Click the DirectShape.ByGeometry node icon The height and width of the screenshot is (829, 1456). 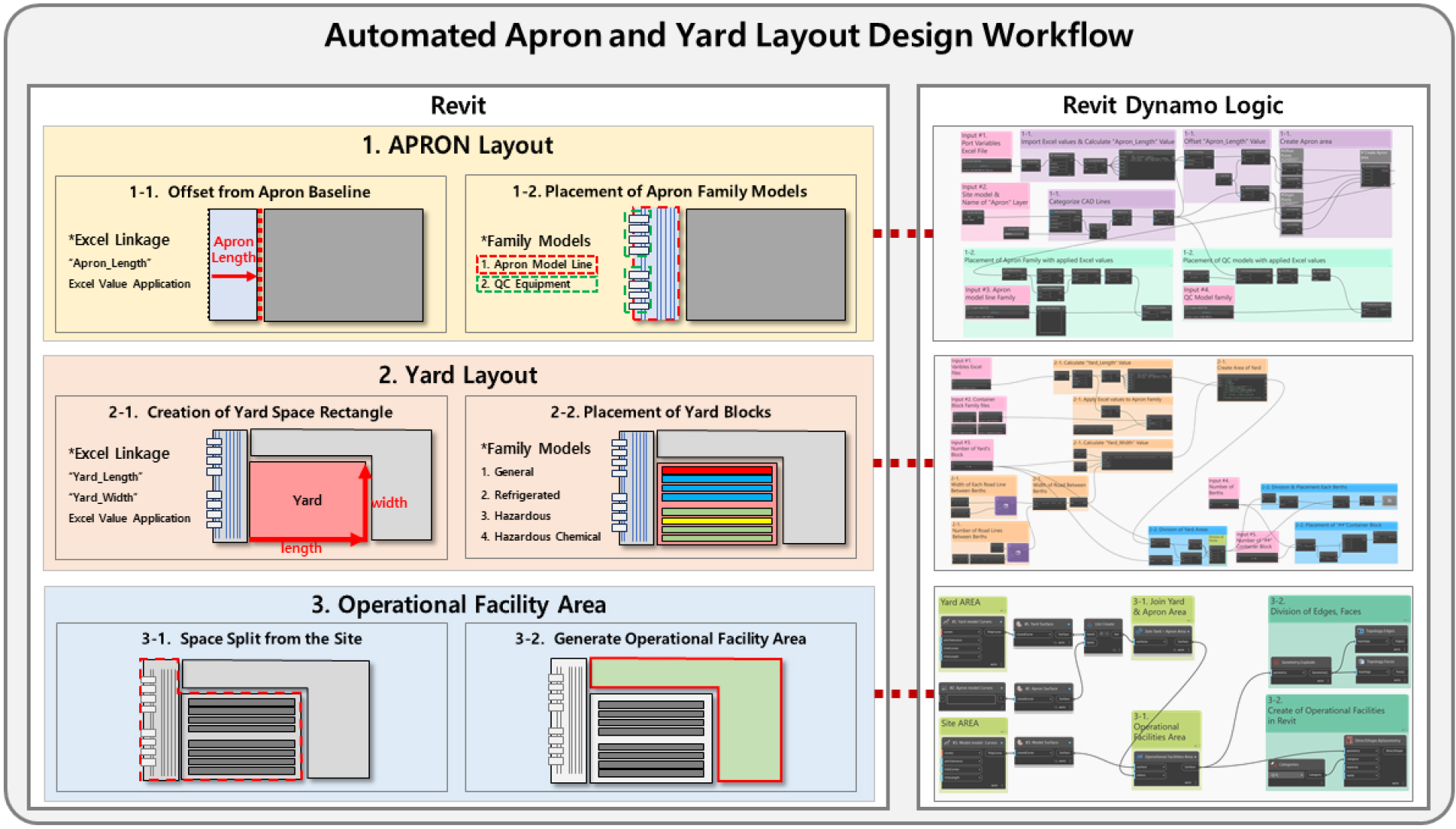tap(1350, 740)
